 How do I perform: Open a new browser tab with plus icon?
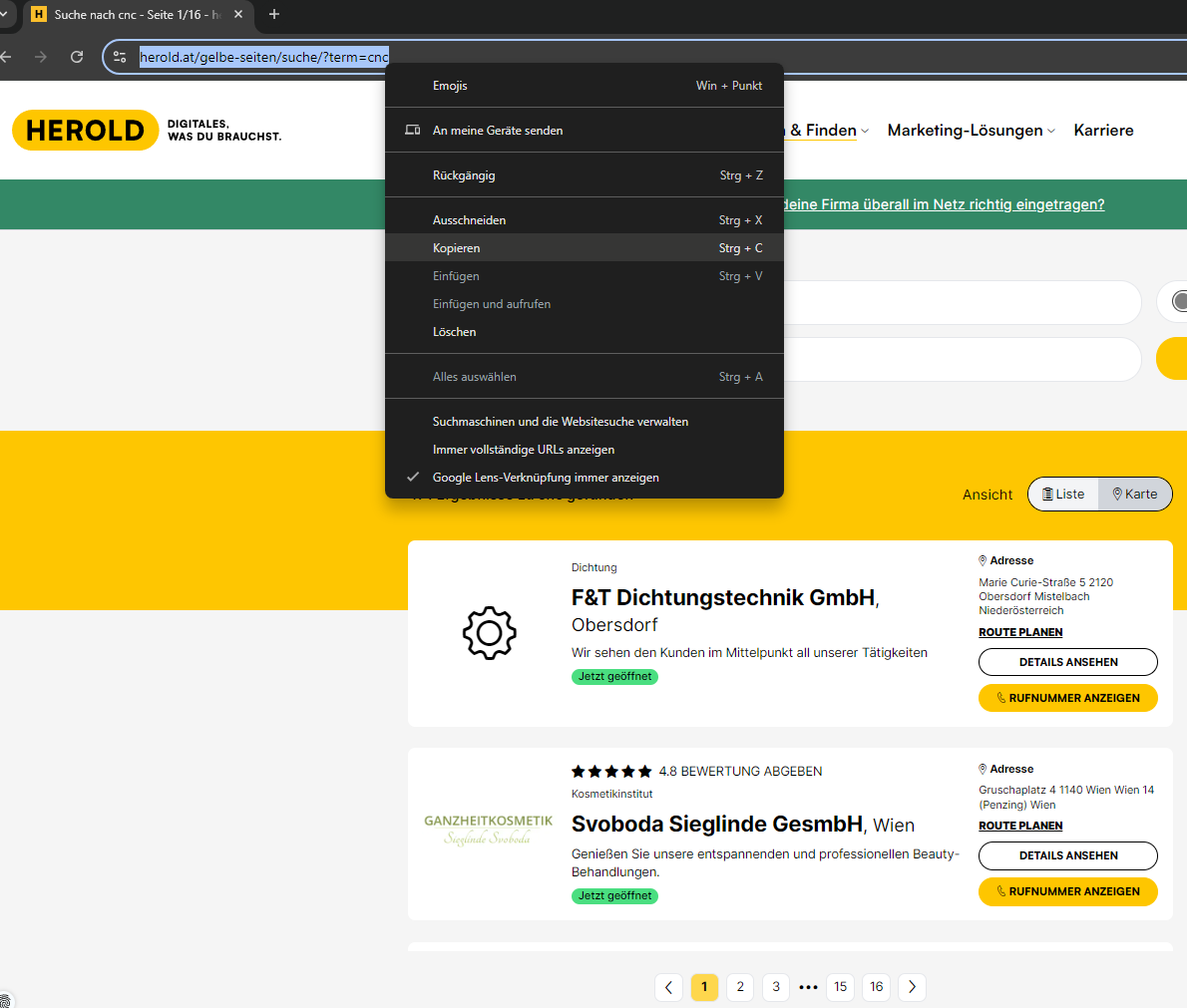pyautogui.click(x=274, y=14)
